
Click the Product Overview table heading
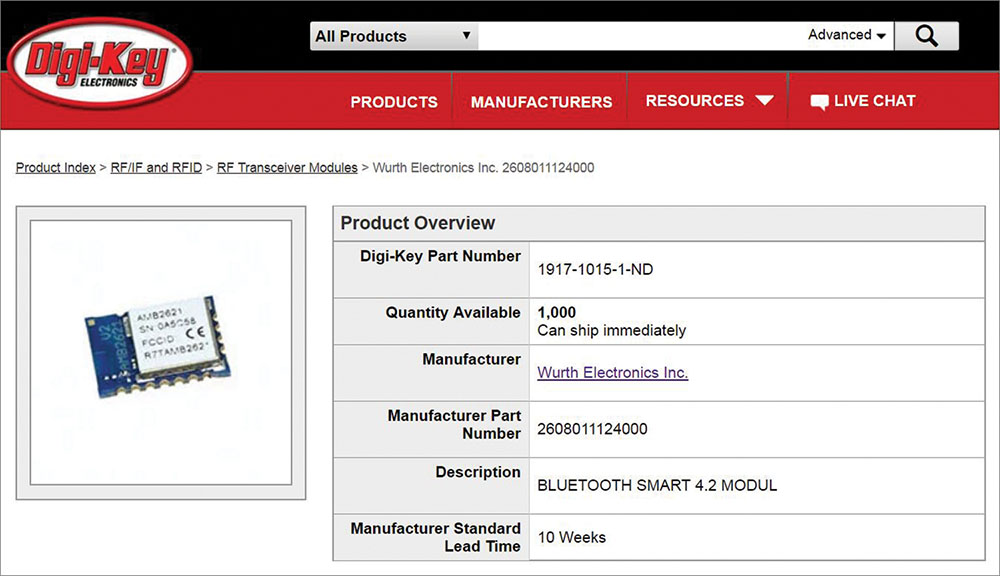[418, 223]
